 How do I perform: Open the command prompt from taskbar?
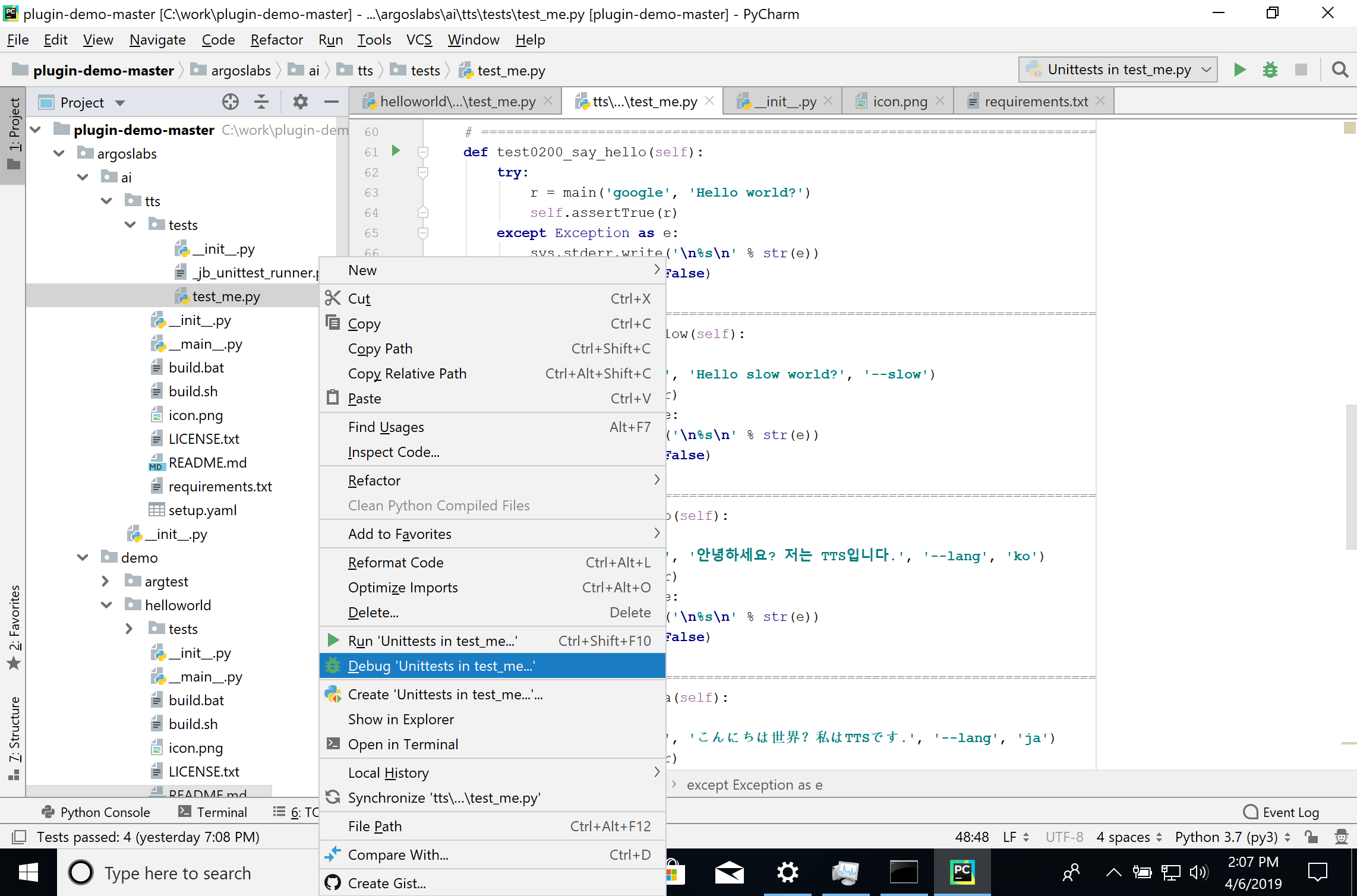(x=904, y=873)
